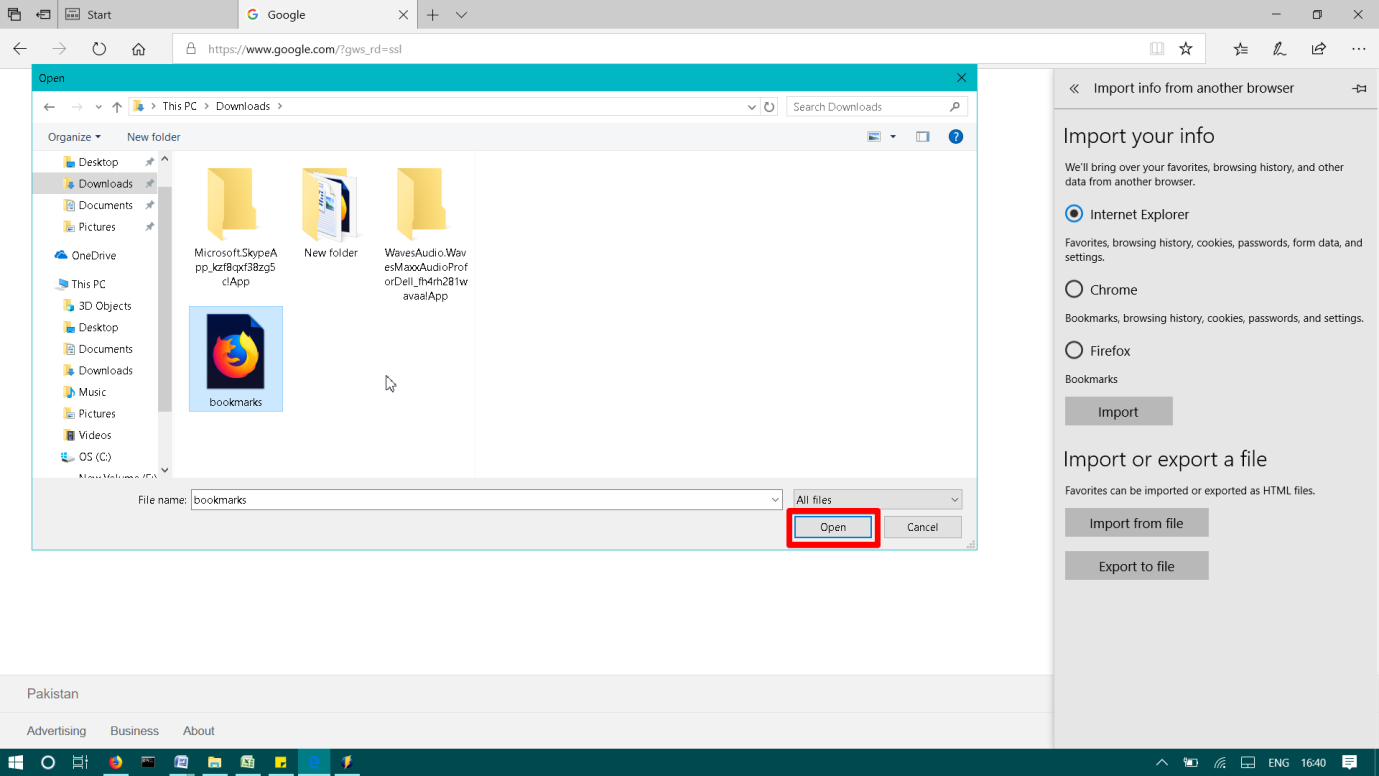This screenshot has height=776, width=1379.
Task: Click the Search Downloads input field
Action: pos(877,107)
